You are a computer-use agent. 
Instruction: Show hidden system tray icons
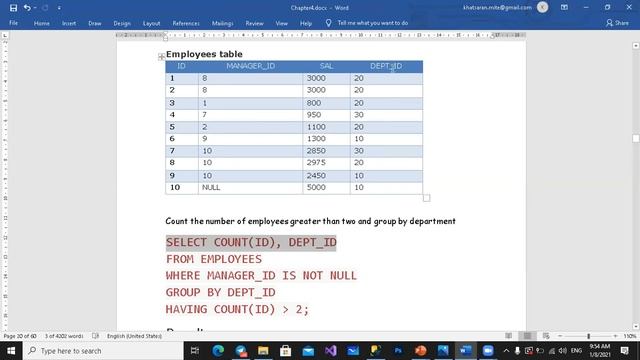(506, 351)
